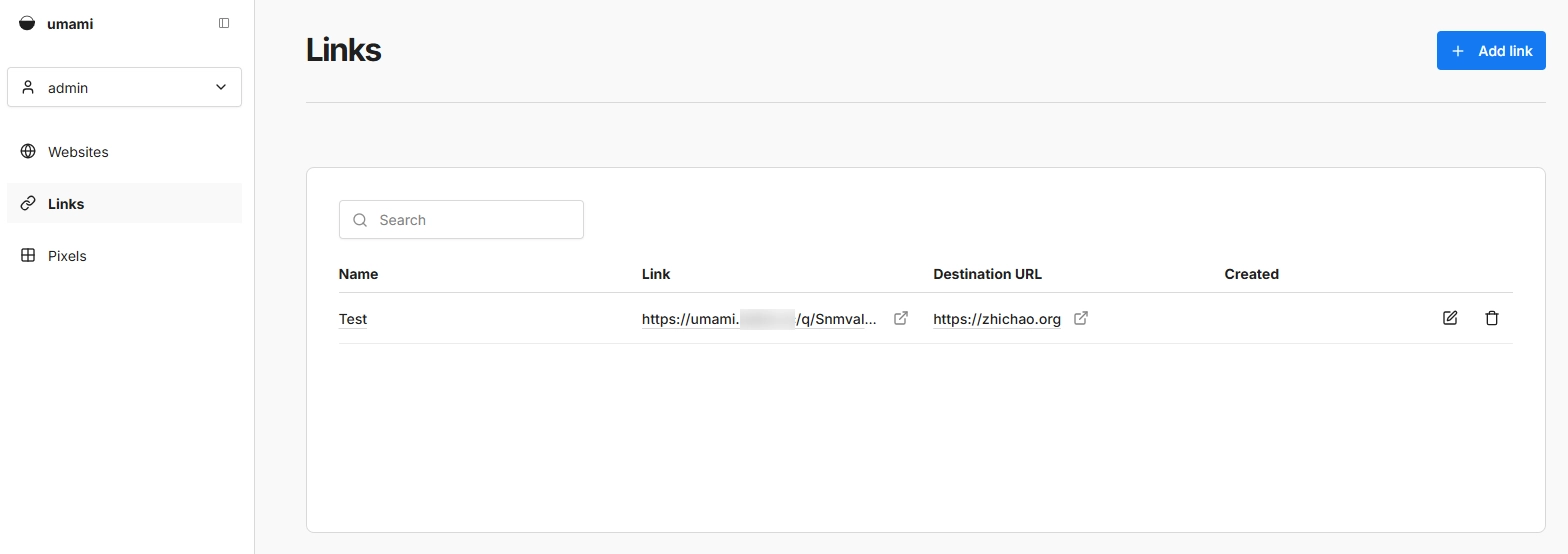Click the grid icon for Pixels

click(x=28, y=255)
